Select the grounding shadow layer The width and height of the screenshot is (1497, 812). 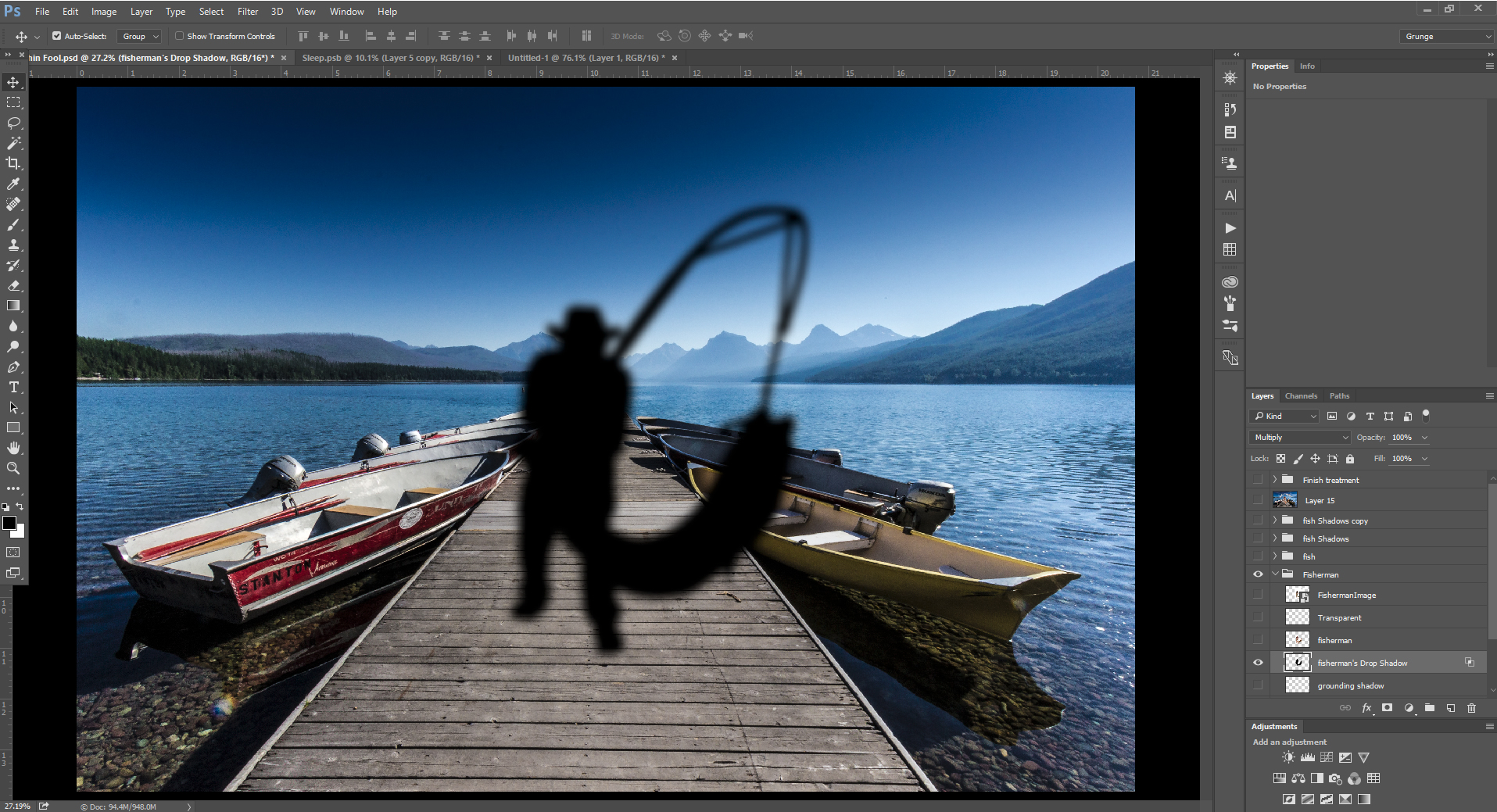tap(1351, 685)
